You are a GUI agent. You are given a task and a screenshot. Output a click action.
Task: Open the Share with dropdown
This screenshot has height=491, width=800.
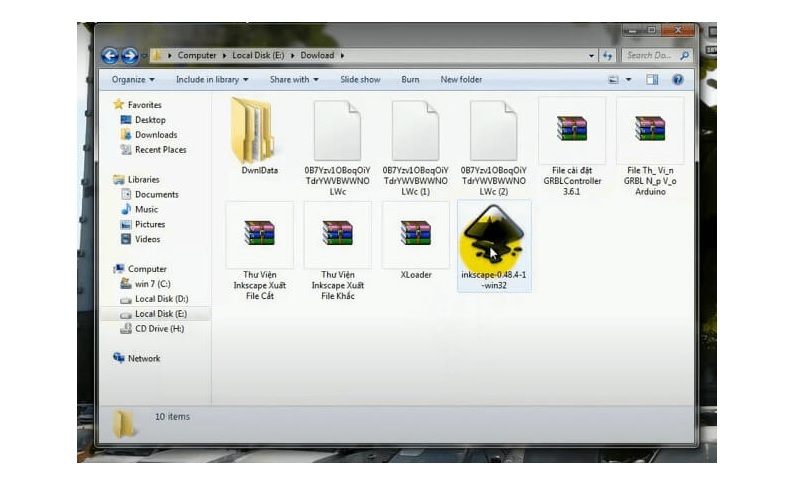(293, 80)
